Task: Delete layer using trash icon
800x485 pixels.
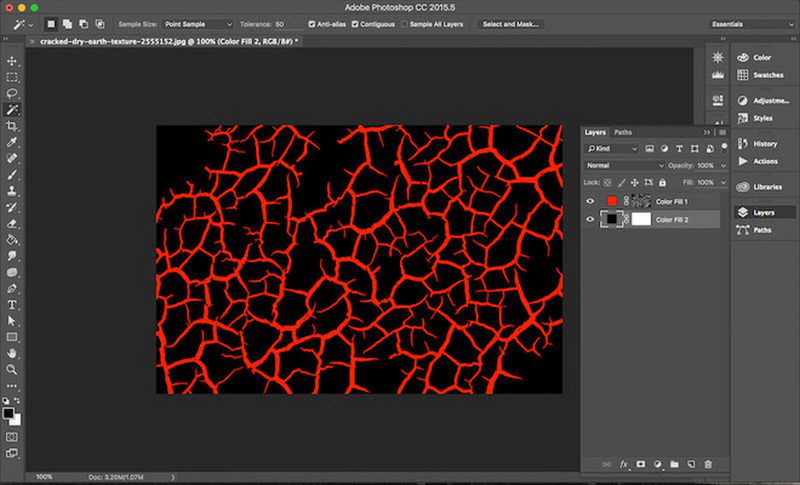Action: 708,464
